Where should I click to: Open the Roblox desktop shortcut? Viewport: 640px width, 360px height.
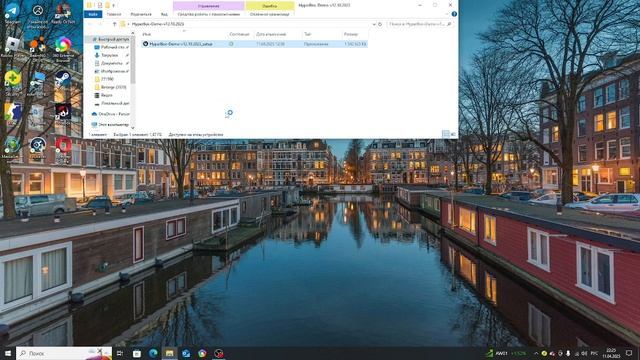click(x=12, y=46)
